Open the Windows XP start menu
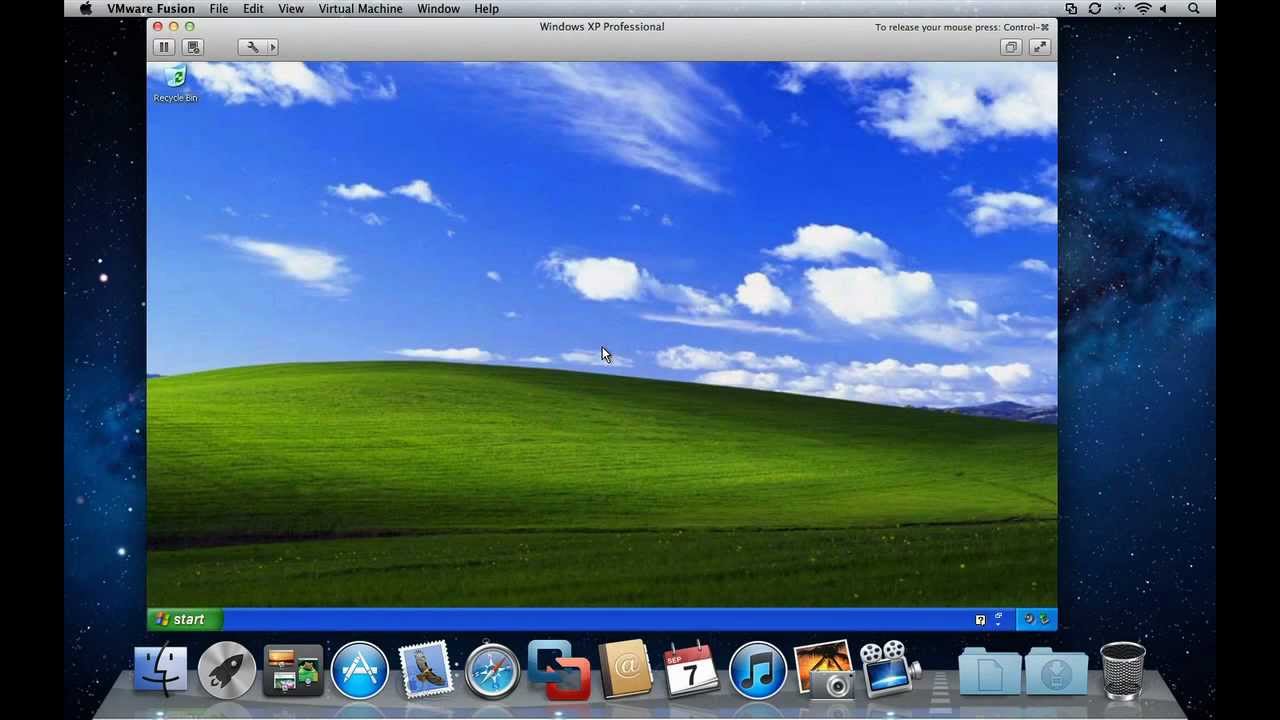 tap(184, 619)
